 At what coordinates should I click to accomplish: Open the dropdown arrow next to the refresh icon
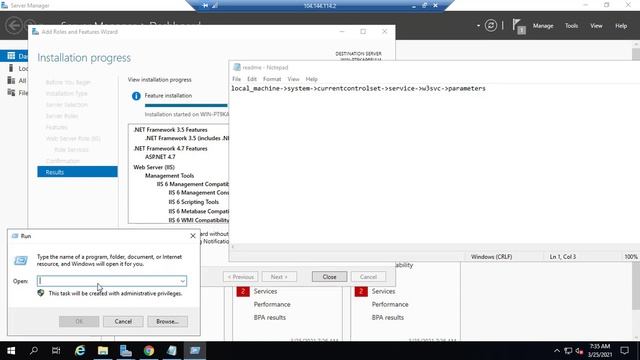coord(478,26)
